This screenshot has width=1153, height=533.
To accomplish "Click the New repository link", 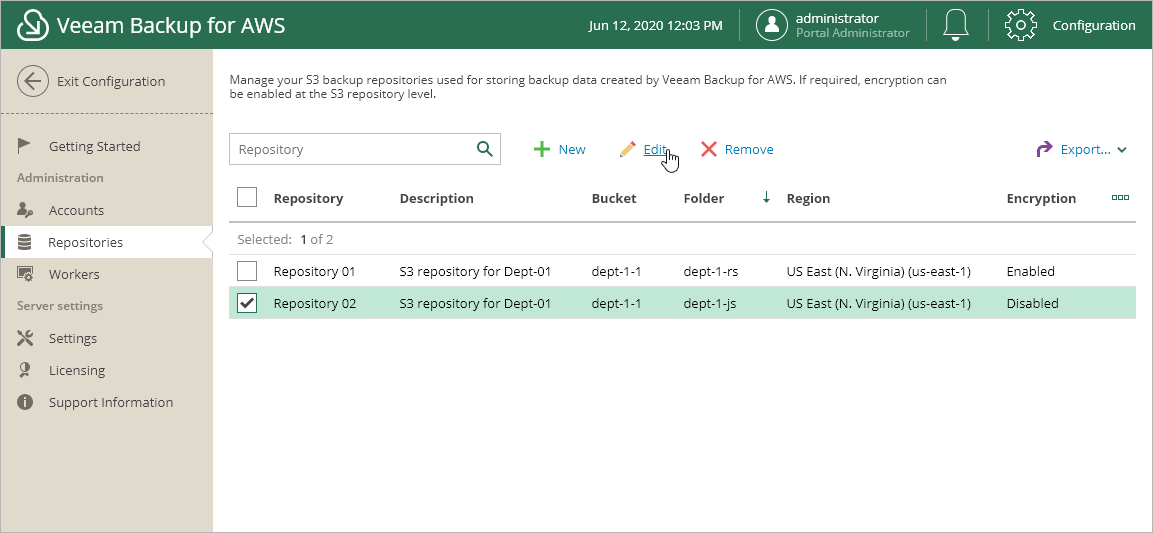I will pyautogui.click(x=572, y=149).
